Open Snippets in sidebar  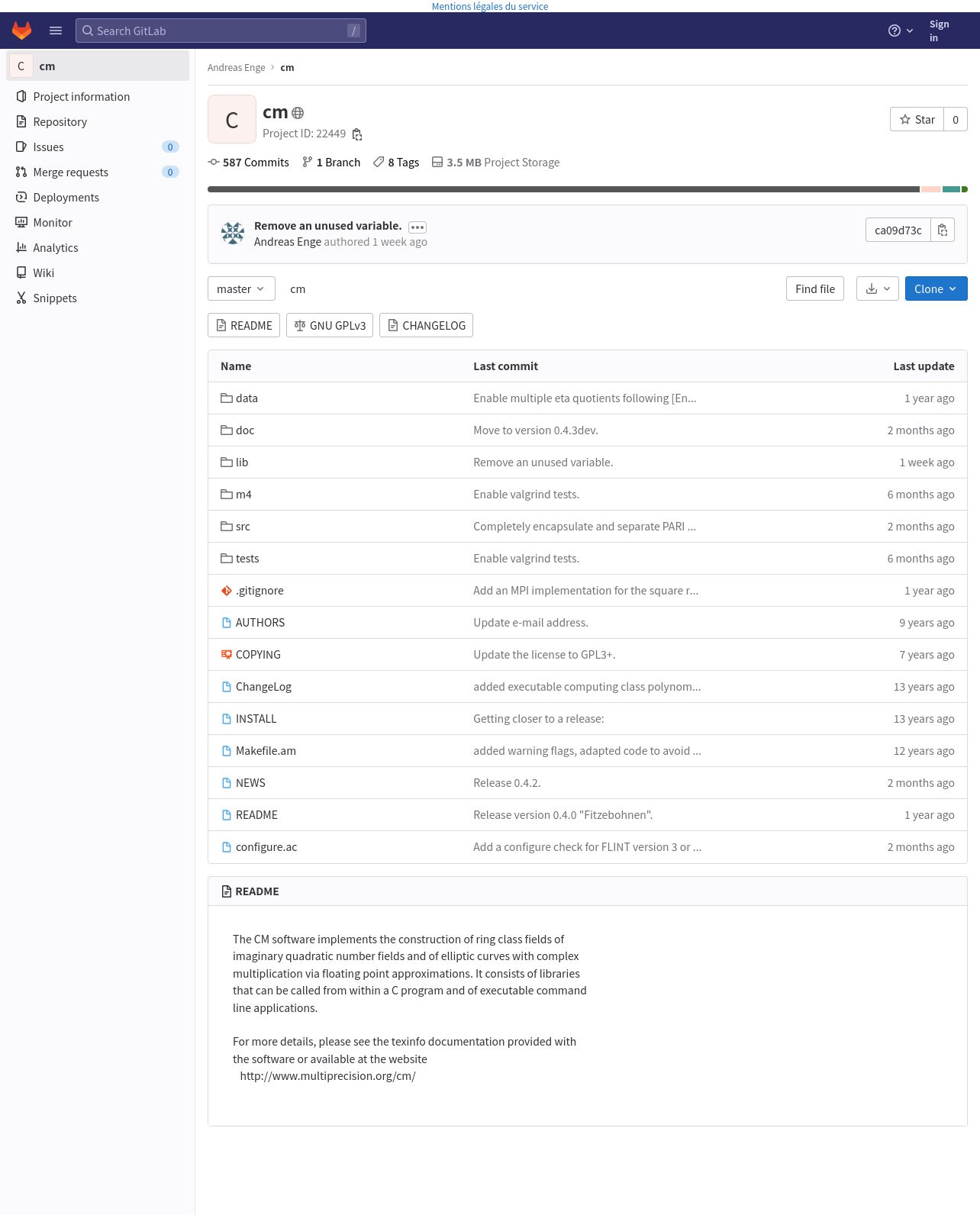(x=98, y=298)
